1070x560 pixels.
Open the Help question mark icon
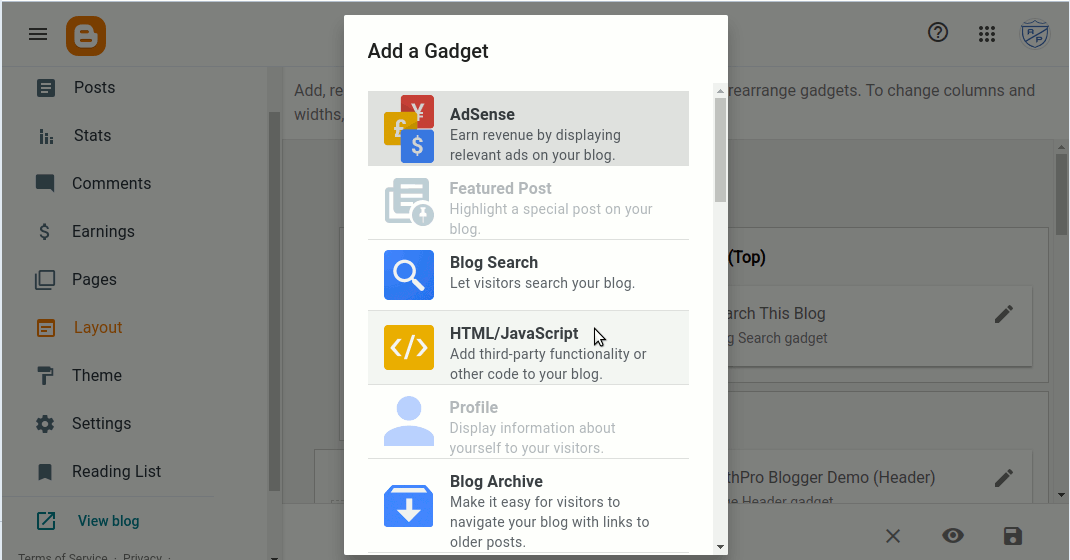[938, 33]
